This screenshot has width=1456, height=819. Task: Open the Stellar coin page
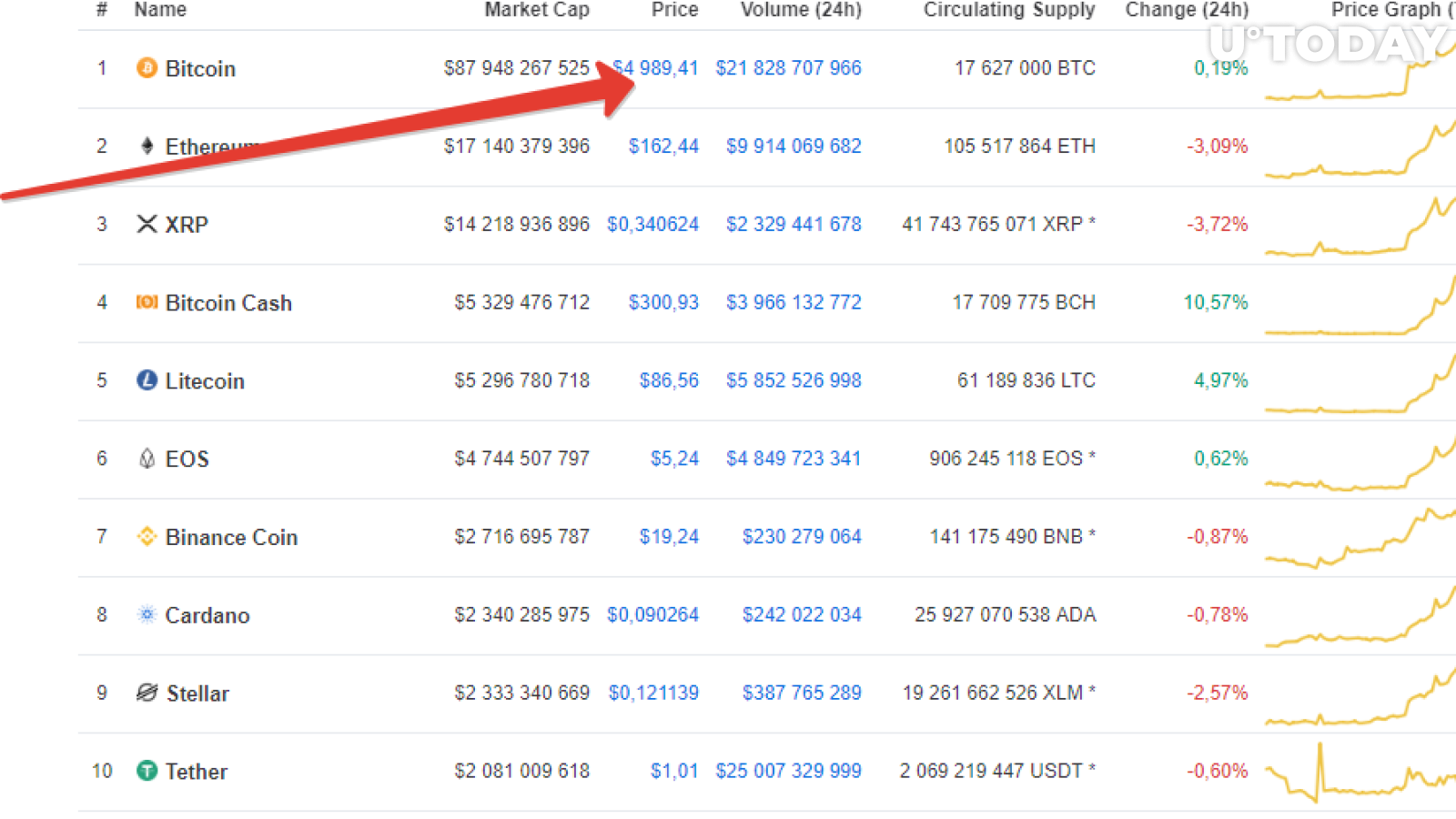(x=197, y=694)
